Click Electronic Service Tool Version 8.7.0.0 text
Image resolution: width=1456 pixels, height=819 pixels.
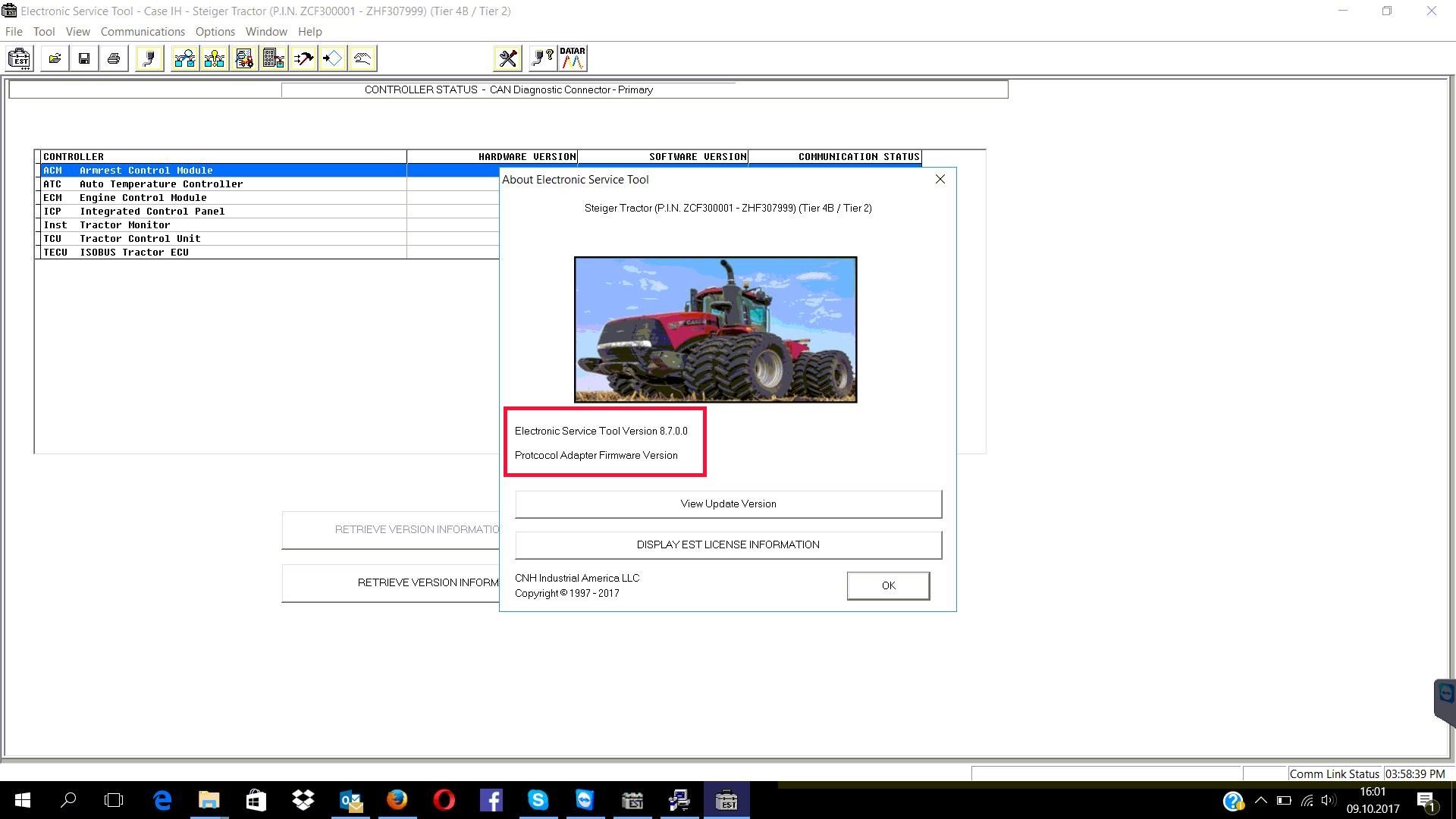(601, 431)
